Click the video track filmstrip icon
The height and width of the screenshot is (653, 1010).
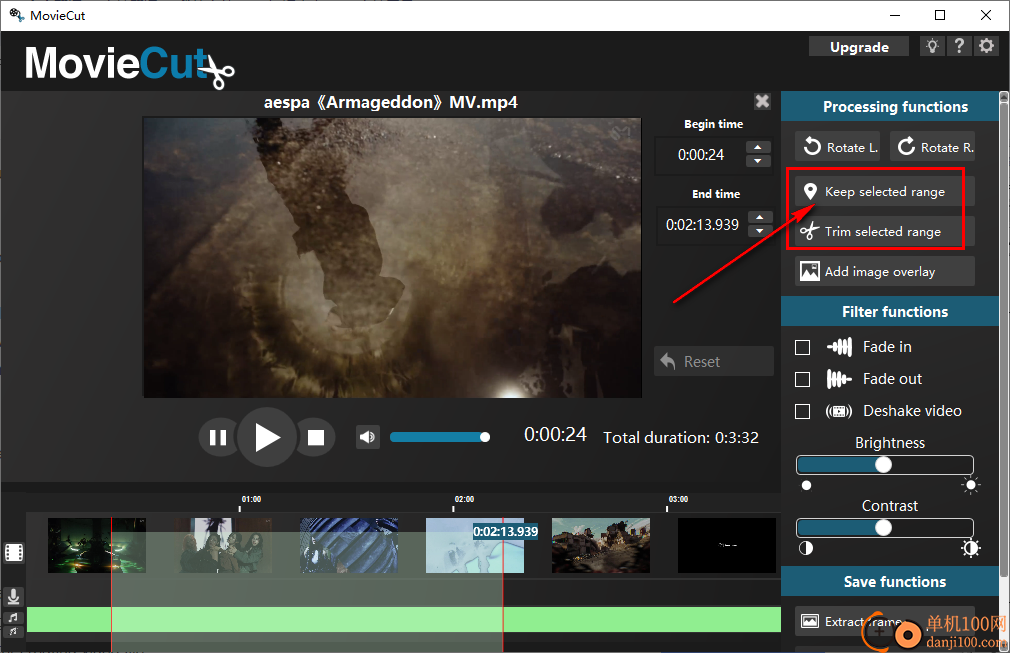click(x=14, y=553)
